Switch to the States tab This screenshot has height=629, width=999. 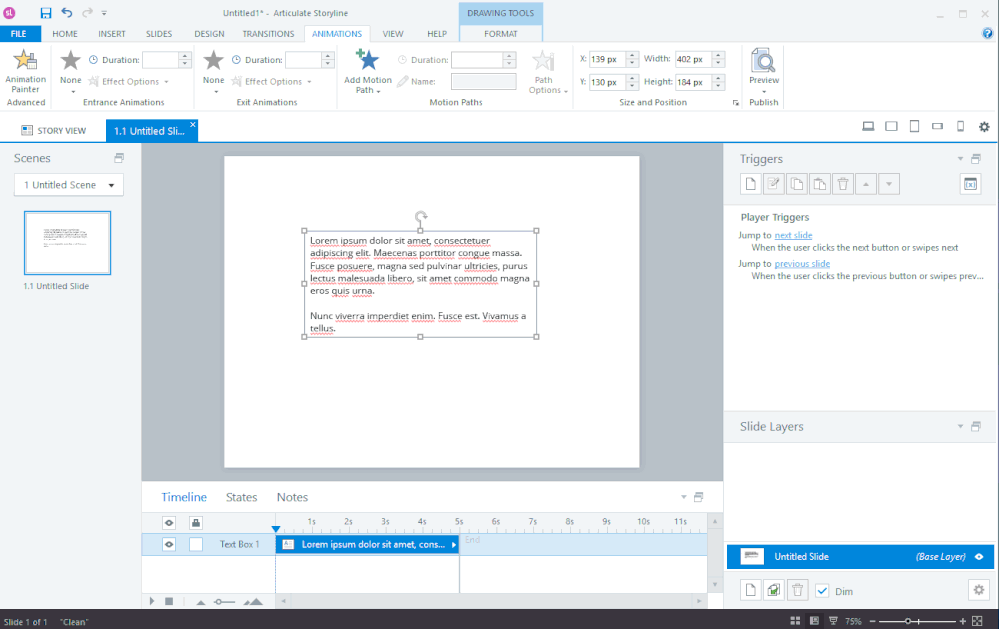[241, 497]
